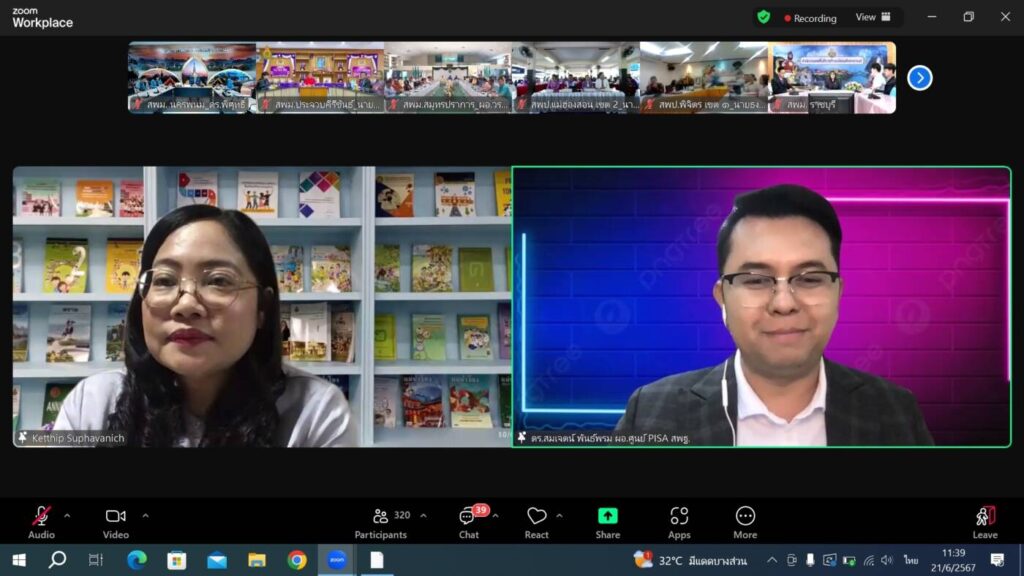This screenshot has height=576, width=1024.
Task: Open the network Wi-Fi tray icon
Action: 869,560
